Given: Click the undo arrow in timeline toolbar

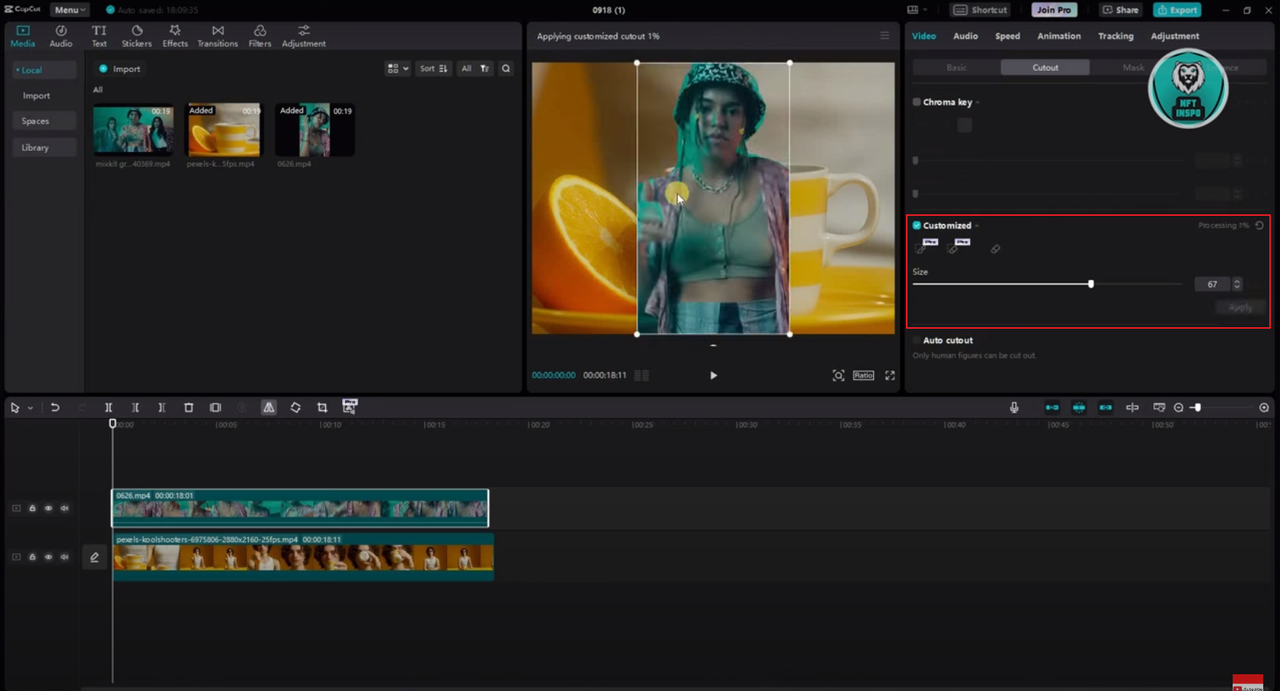Looking at the screenshot, I should [x=55, y=408].
